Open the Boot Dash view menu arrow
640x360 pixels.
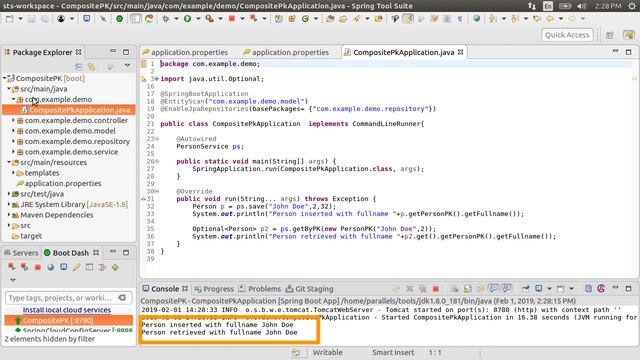13,280
